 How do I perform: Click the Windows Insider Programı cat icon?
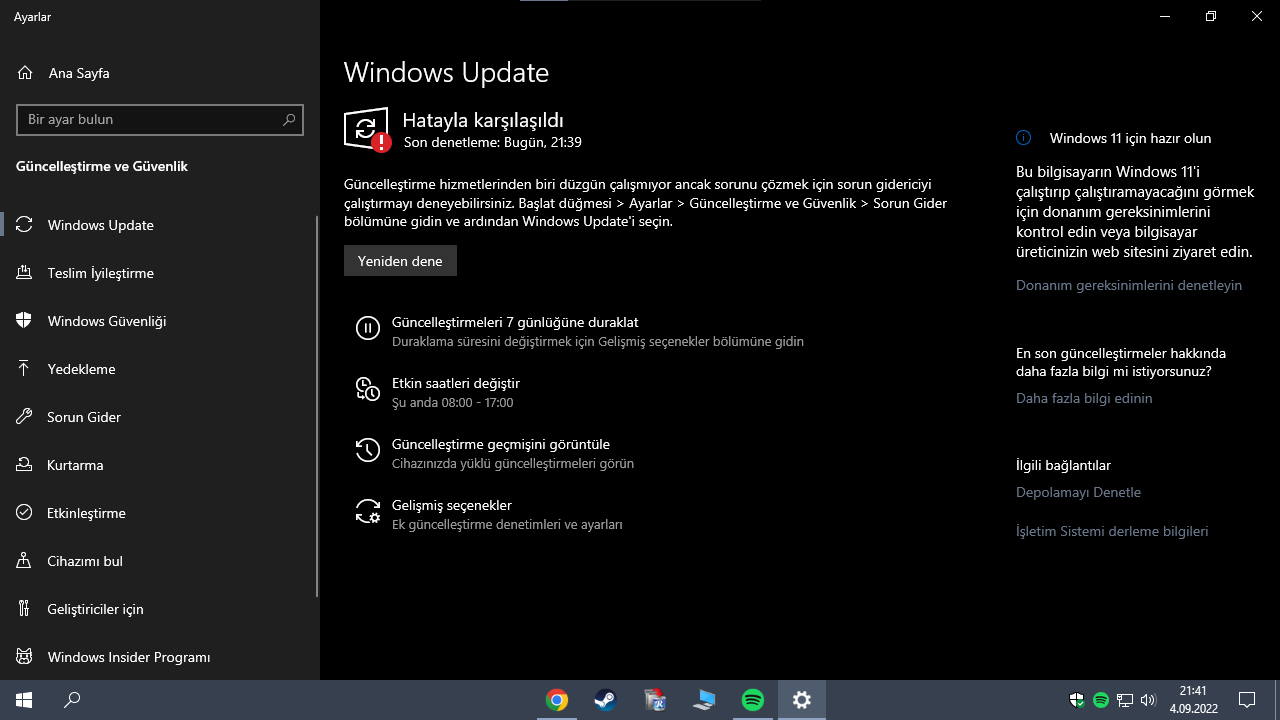[x=25, y=657]
